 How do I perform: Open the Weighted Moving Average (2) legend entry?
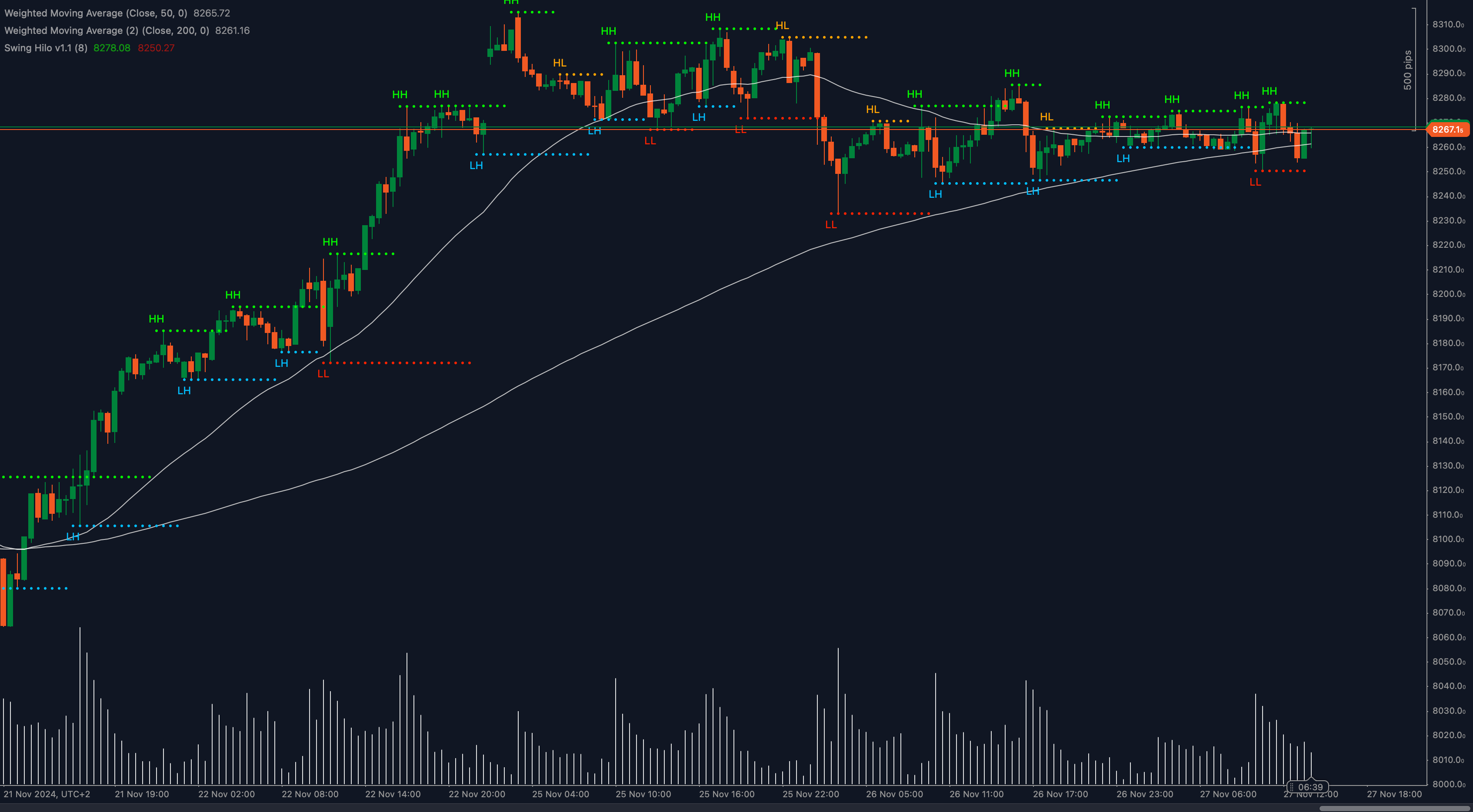coord(107,30)
